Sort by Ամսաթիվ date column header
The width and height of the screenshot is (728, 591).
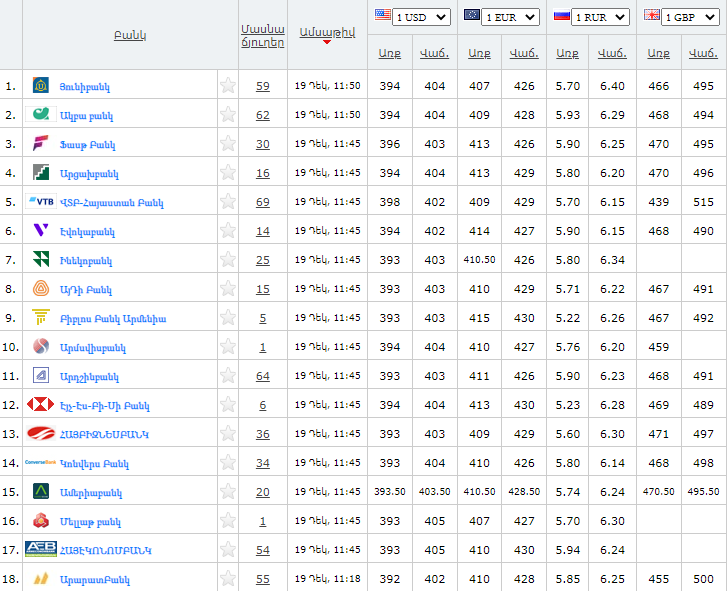[326, 33]
